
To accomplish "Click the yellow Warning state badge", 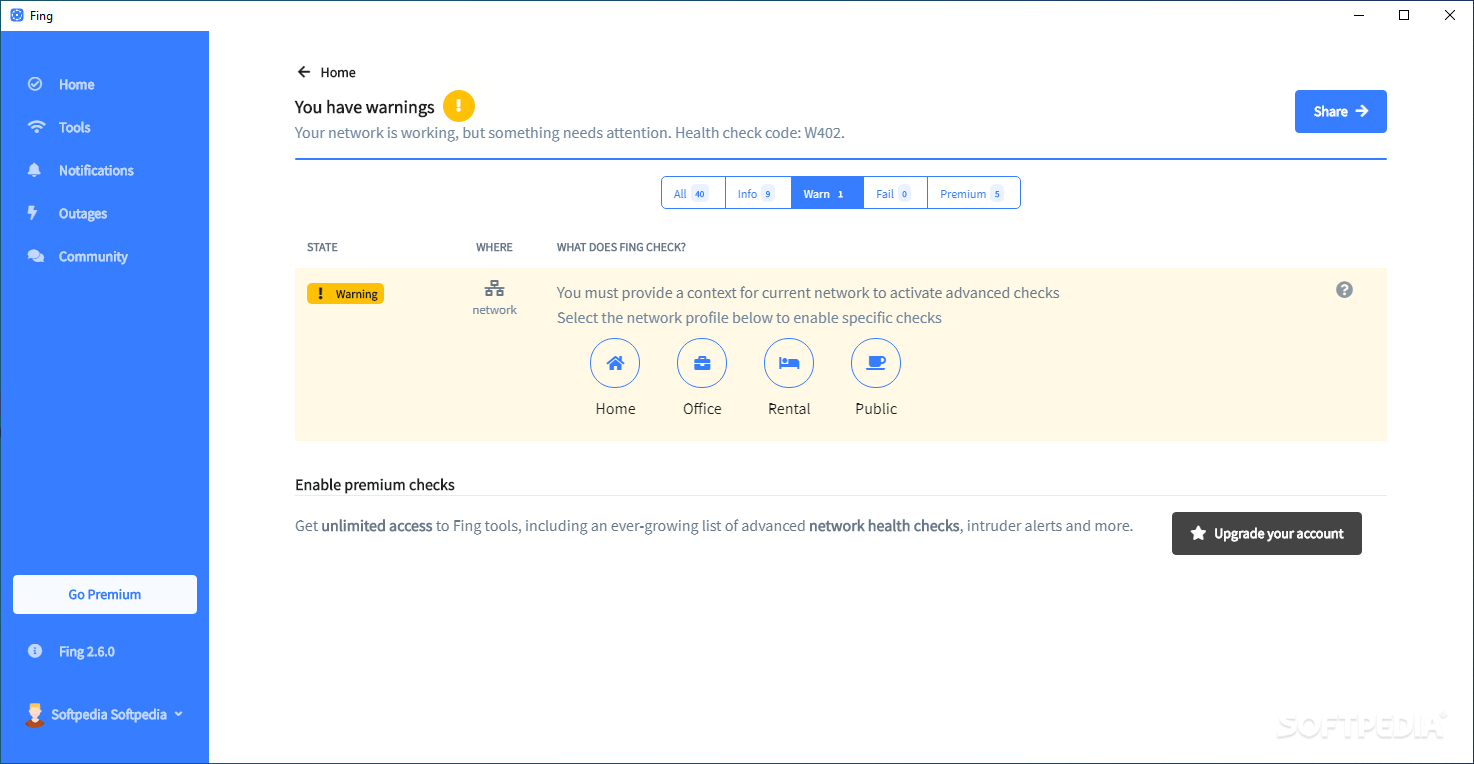I will pos(345,293).
